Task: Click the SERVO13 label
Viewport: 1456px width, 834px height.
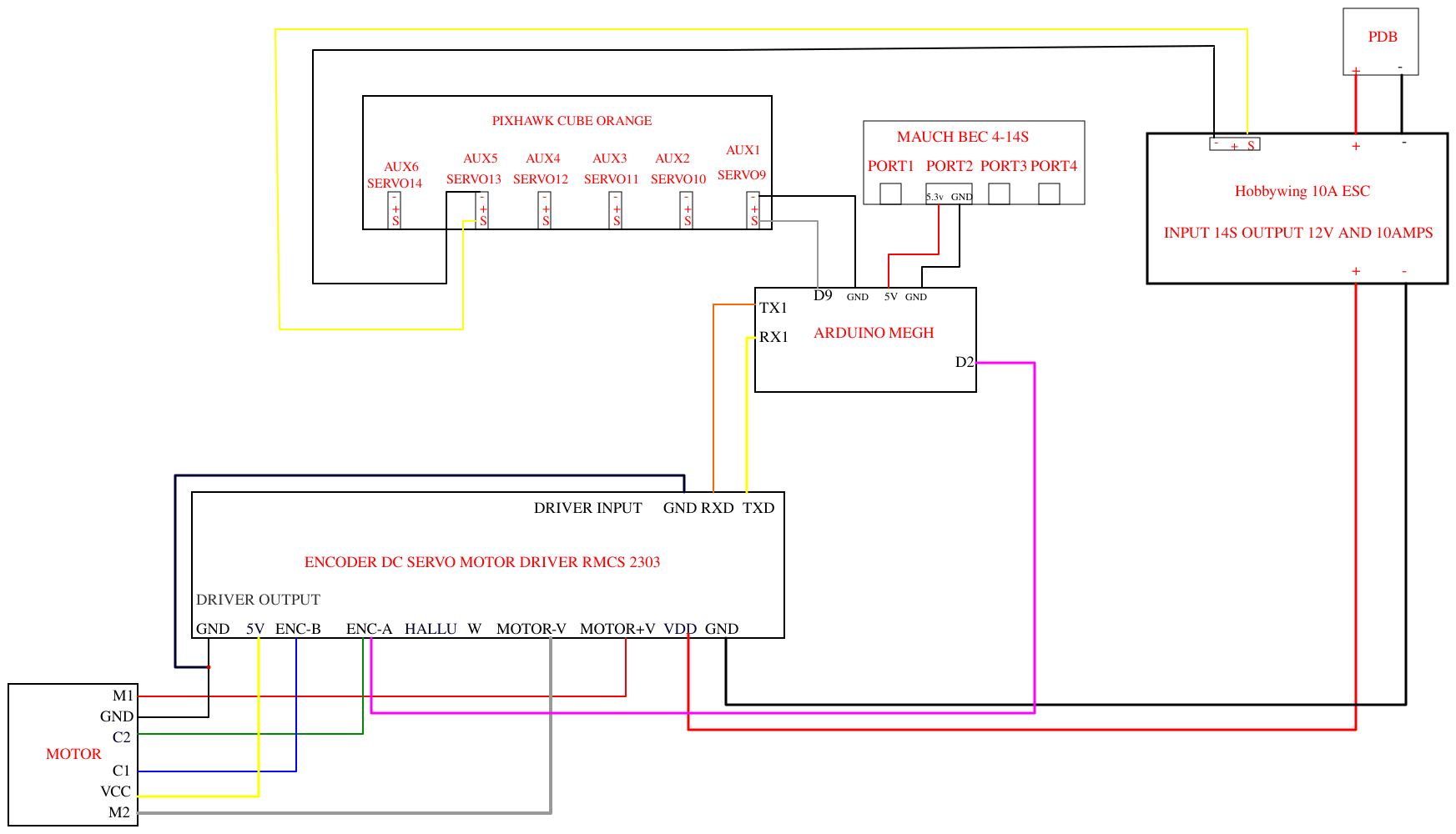Action: 474,179
